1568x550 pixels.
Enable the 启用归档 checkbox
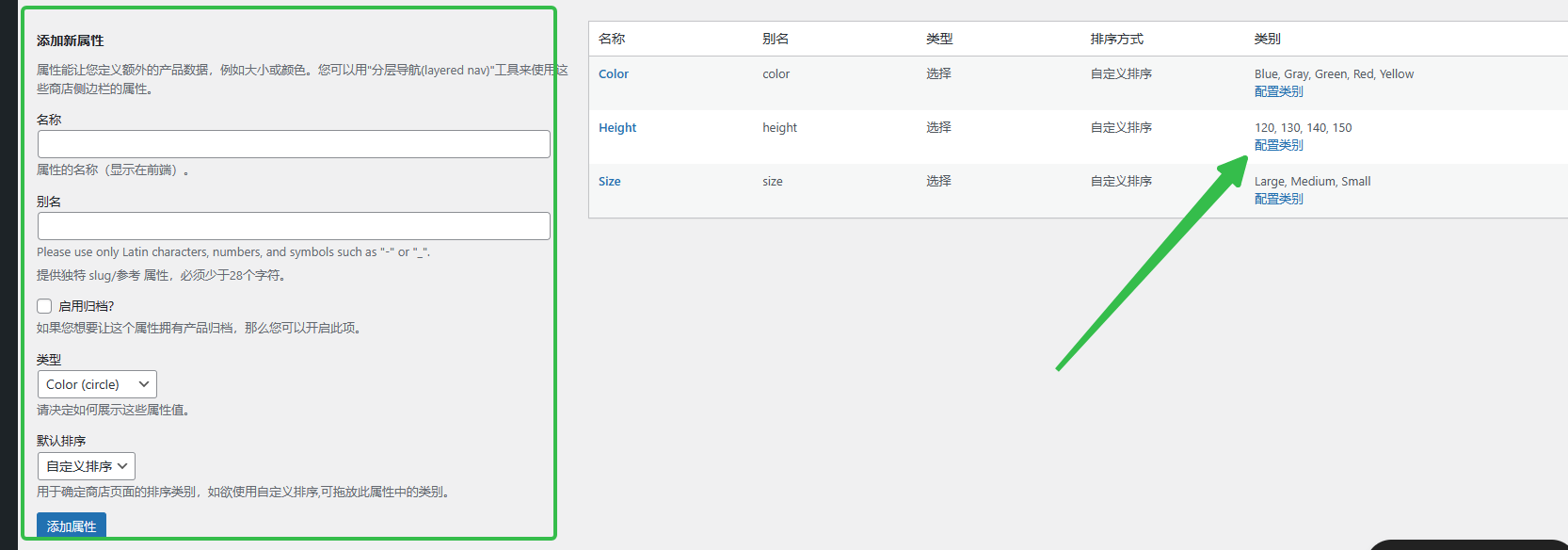[x=44, y=306]
